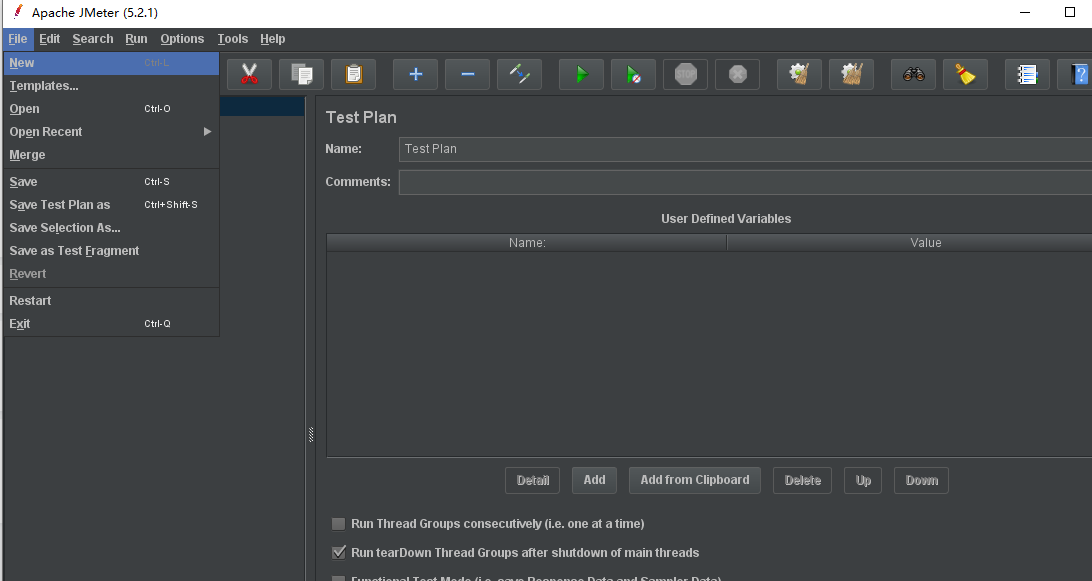Click the Value column header
1092x581 pixels.
[x=910, y=242]
